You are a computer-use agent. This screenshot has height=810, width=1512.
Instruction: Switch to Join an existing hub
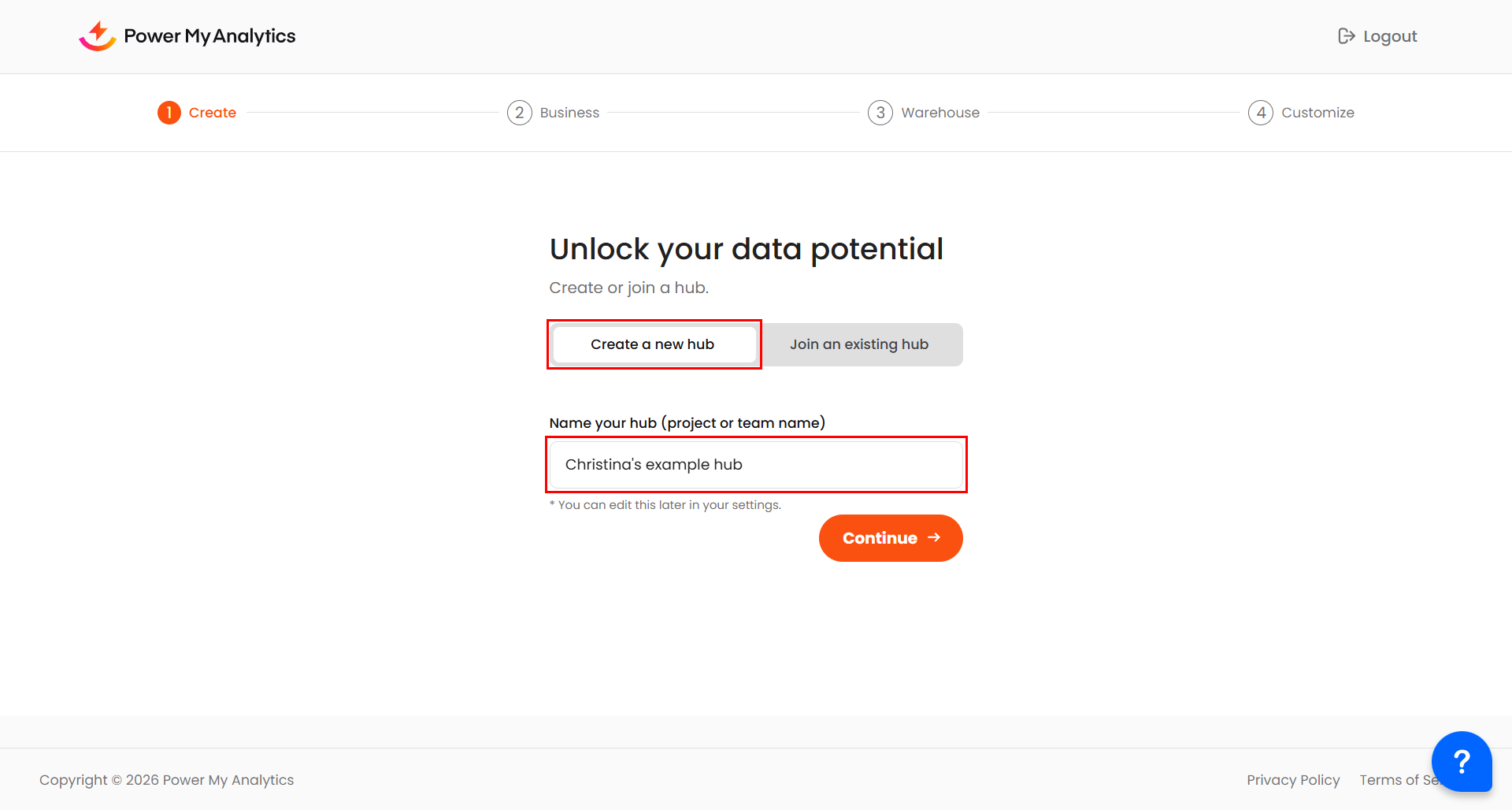[859, 344]
